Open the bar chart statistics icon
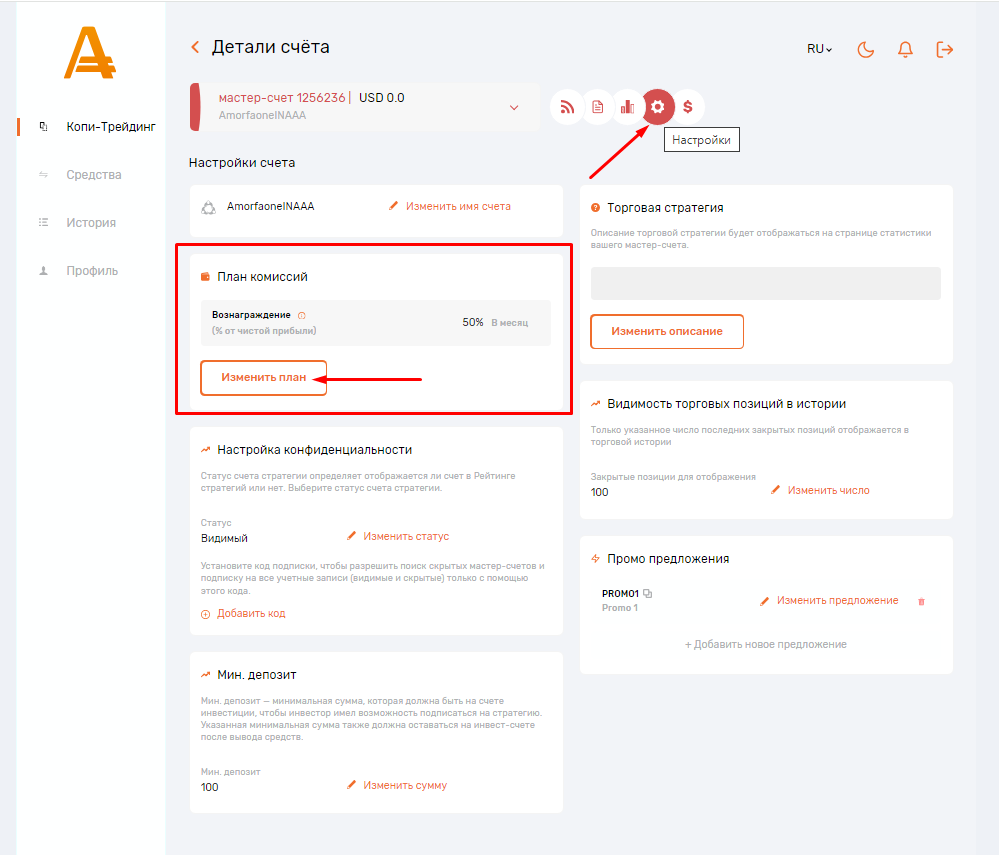The width and height of the screenshot is (999, 855). [x=628, y=107]
